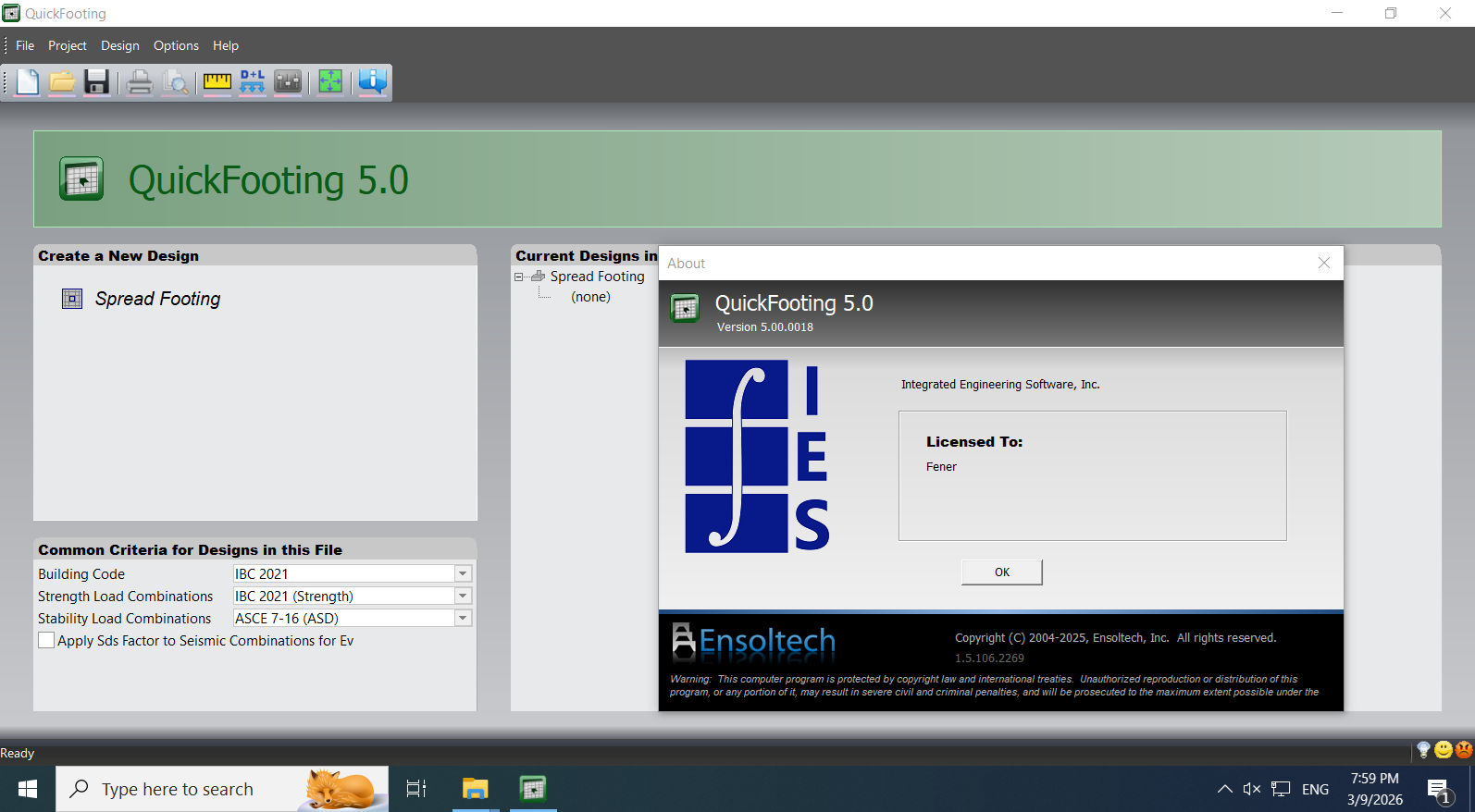This screenshot has height=812, width=1475.
Task: Open print preview magnifier icon
Action: (175, 82)
